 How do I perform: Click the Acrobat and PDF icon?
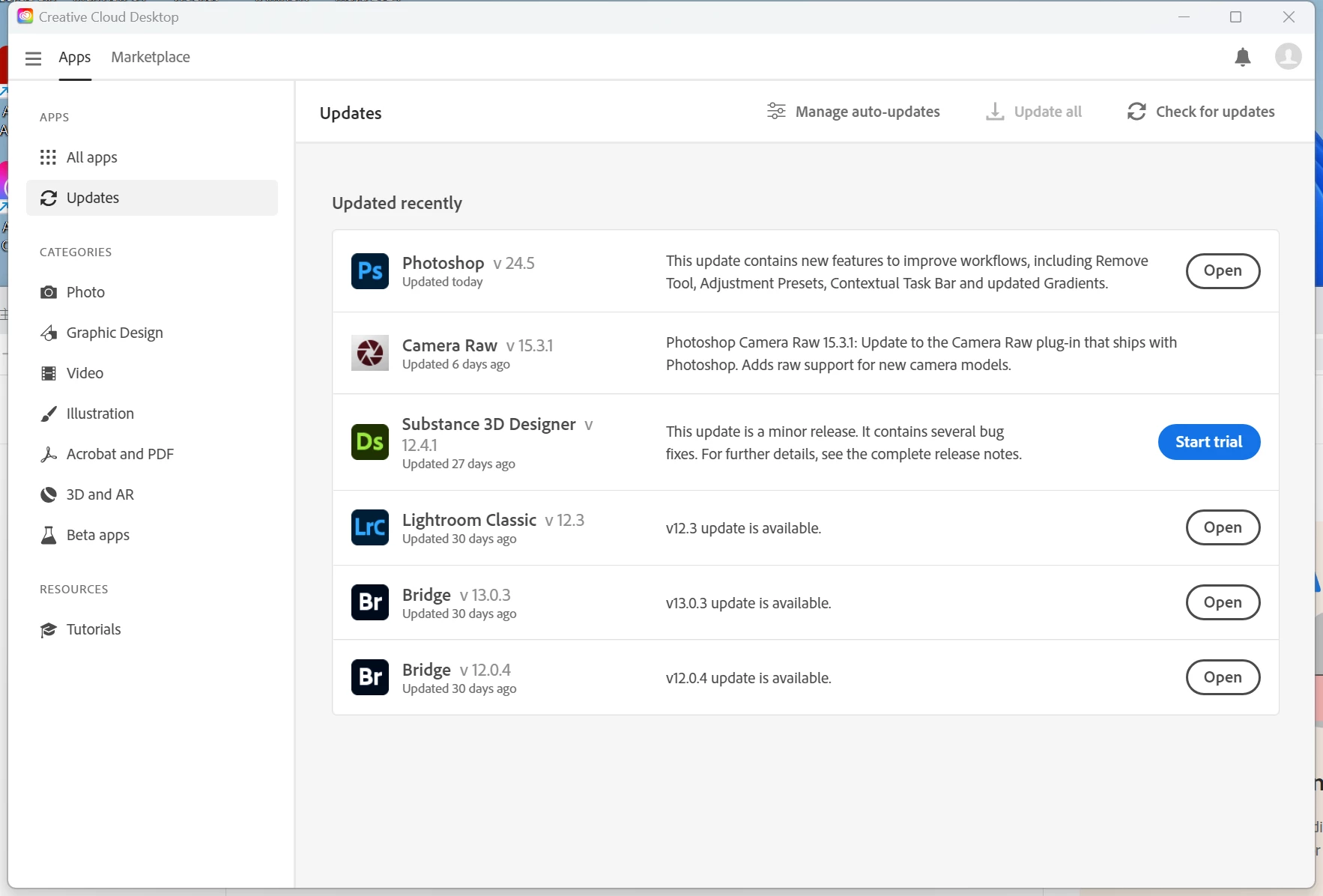pyautogui.click(x=49, y=454)
